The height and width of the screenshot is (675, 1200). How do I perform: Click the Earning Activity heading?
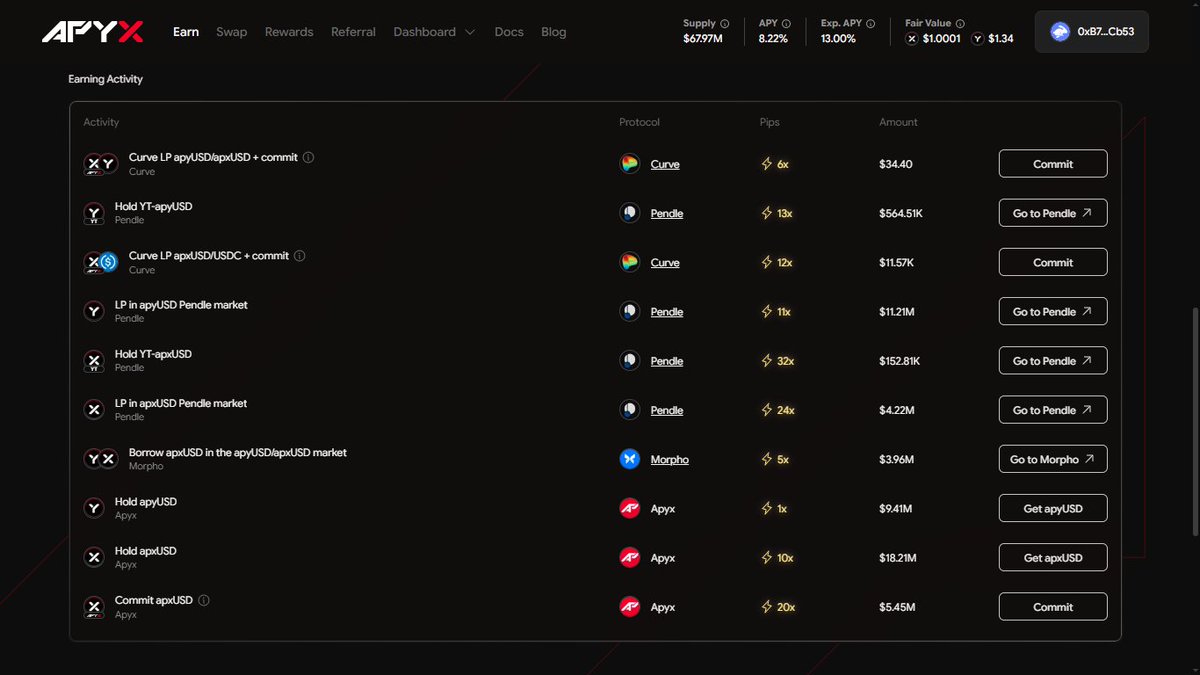point(105,79)
